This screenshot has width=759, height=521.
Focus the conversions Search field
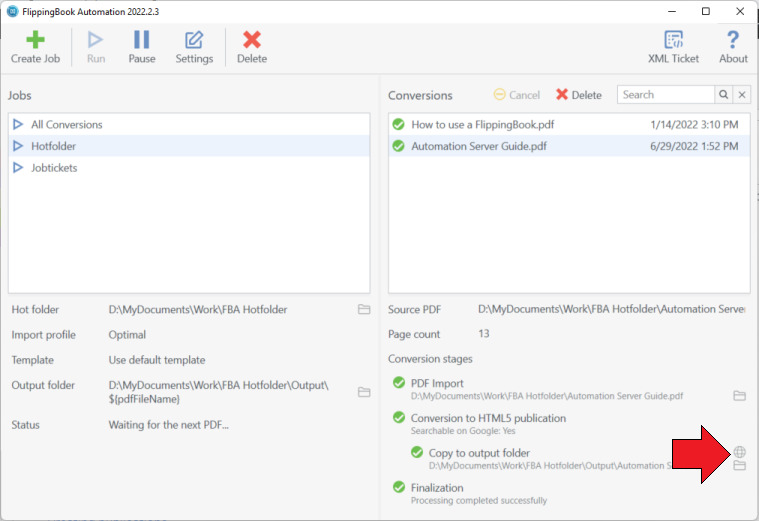666,94
